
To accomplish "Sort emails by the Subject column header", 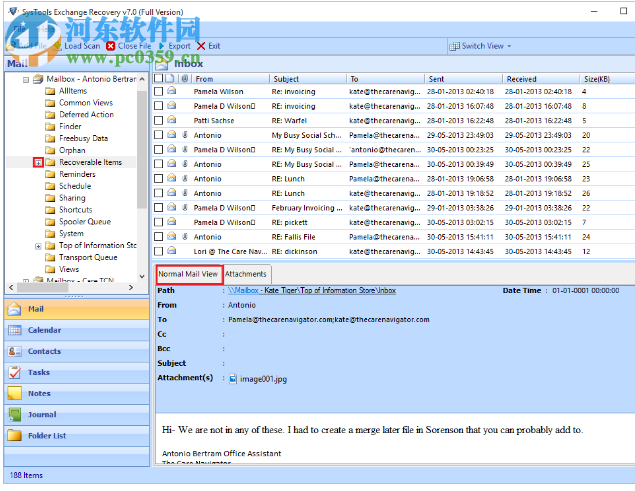I will coord(308,79).
